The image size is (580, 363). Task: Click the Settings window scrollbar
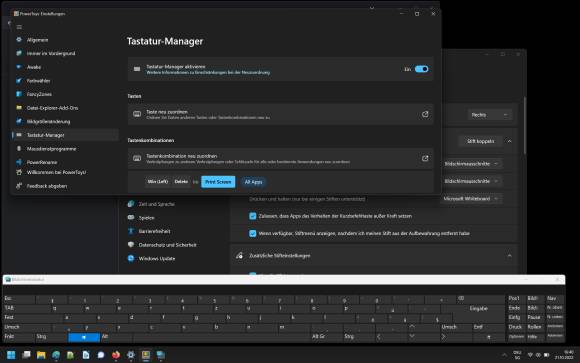pos(525,126)
